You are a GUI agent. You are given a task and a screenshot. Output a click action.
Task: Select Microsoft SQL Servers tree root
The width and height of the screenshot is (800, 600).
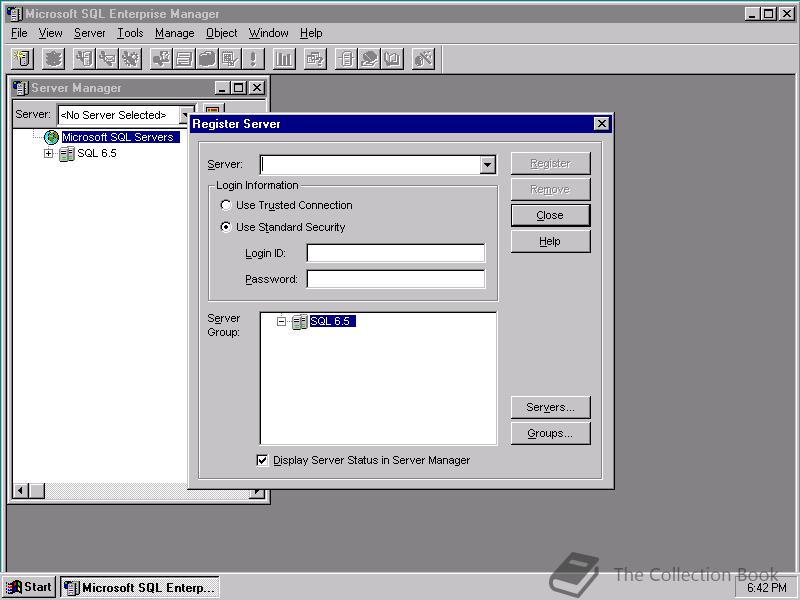[x=118, y=137]
